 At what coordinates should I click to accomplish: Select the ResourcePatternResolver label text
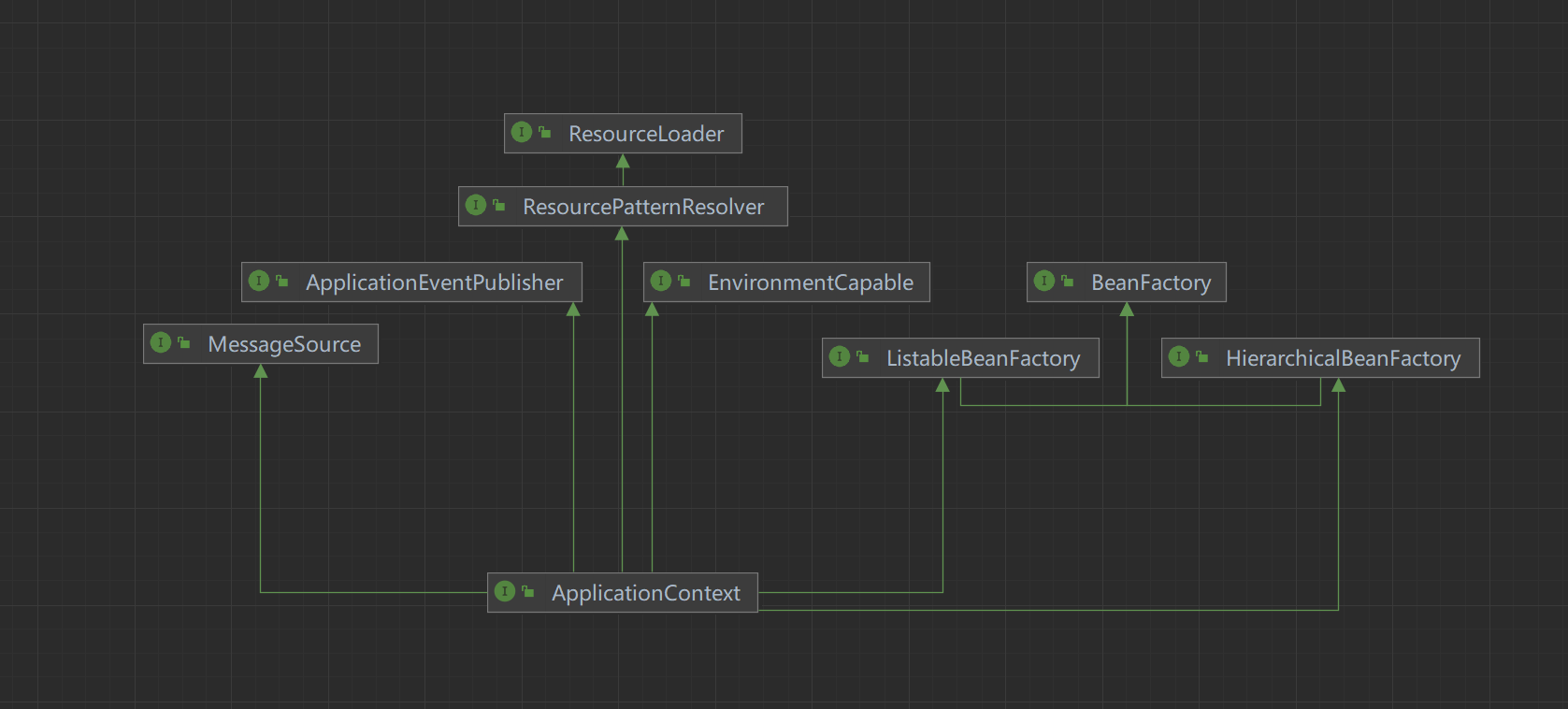[x=643, y=207]
